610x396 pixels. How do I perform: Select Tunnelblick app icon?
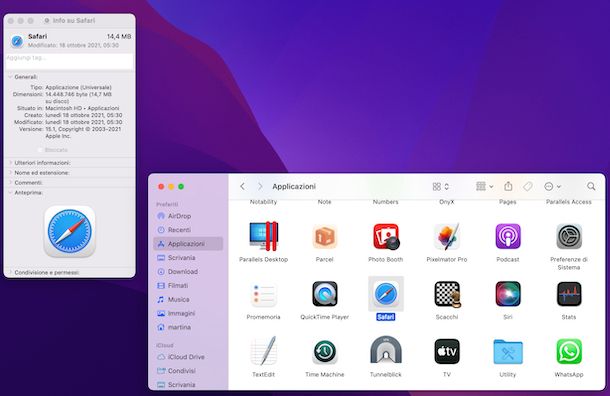[x=386, y=350]
